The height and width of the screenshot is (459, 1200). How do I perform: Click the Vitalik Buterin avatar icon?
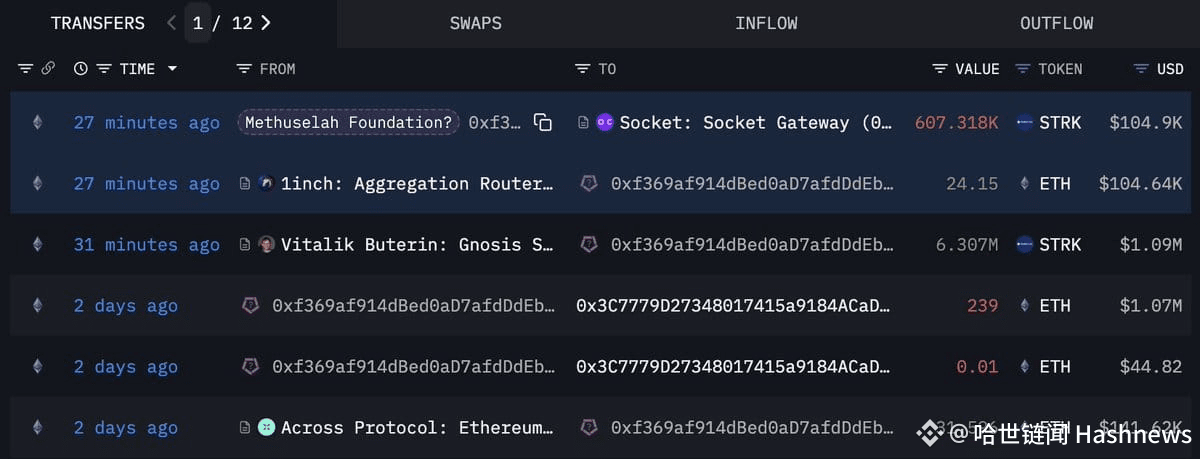click(266, 245)
